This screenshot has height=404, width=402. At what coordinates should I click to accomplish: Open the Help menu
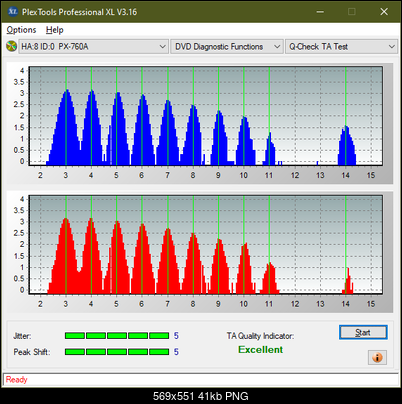click(x=55, y=30)
